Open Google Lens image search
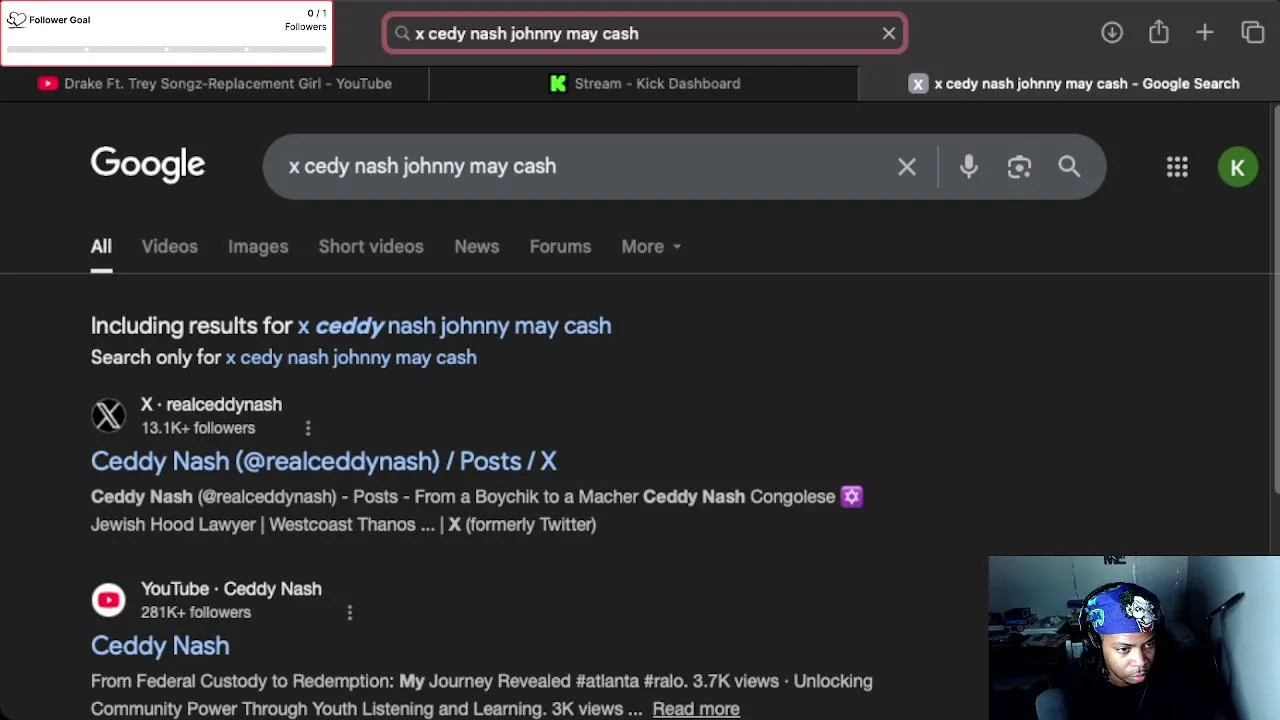 [x=1019, y=167]
